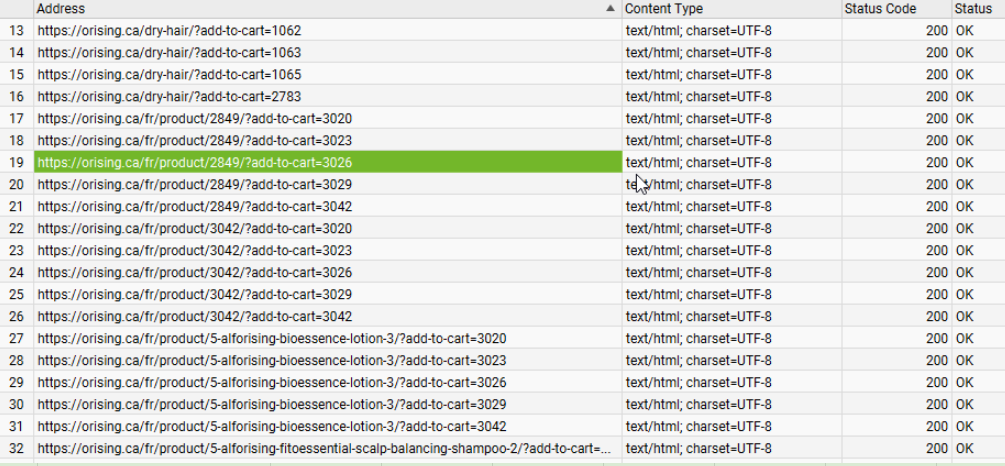Viewport: 1005px width, 466px height.
Task: Select URL dry-hair/?add-to-cart=1065
Action: tap(169, 74)
